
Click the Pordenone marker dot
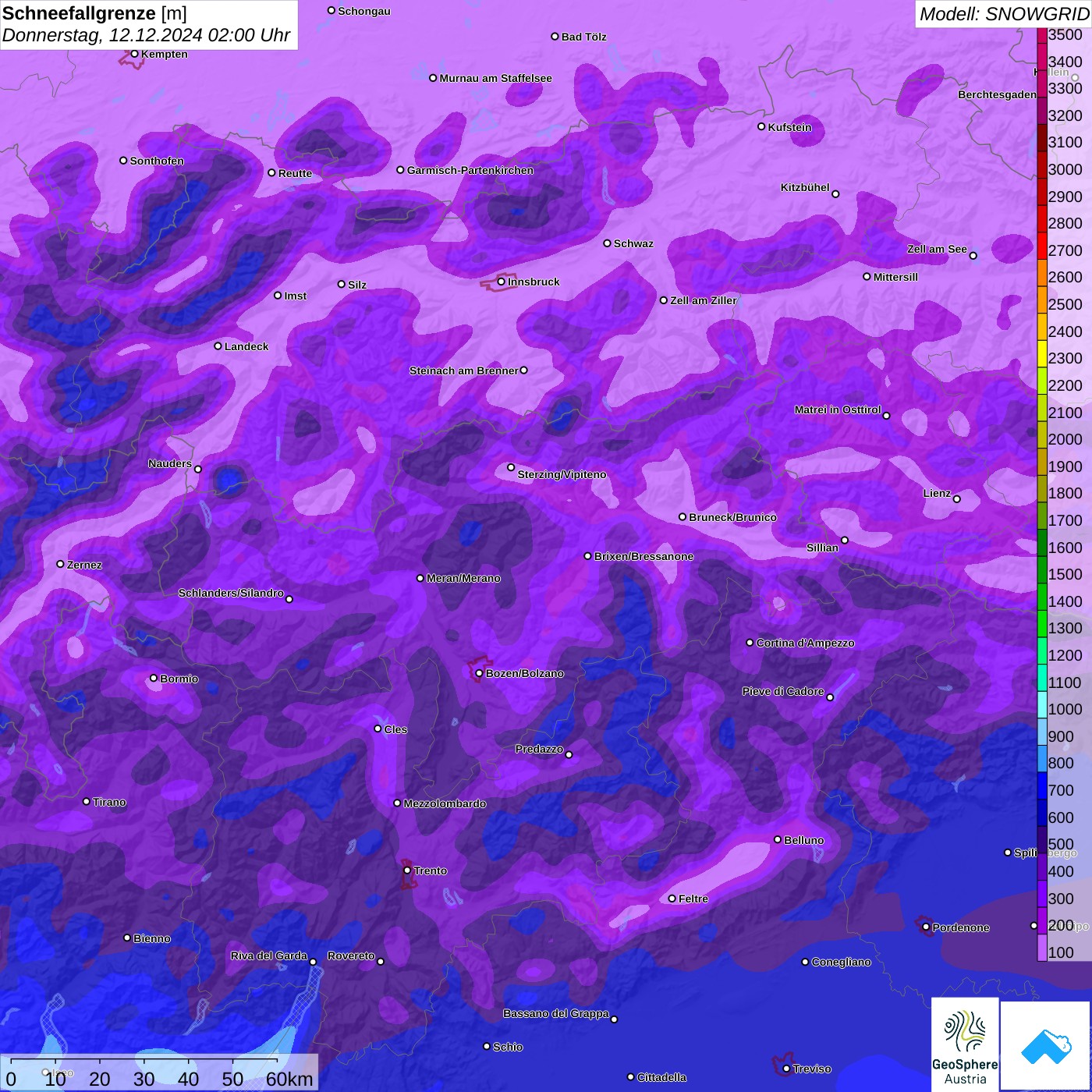click(x=926, y=927)
